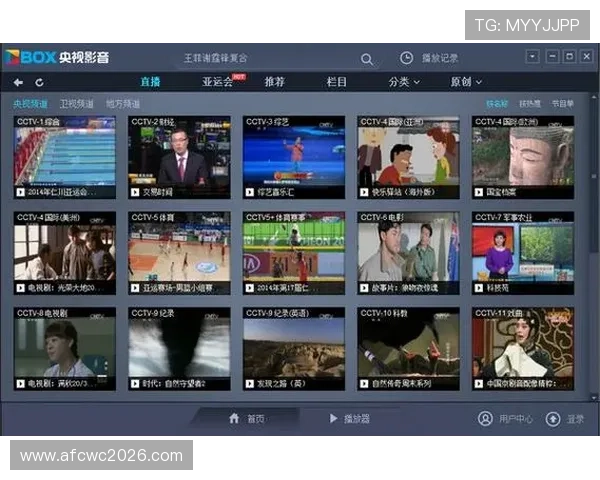This screenshot has height=480, width=600.
Task: Click play icon beside 综艺喜乐汇
Action: 249,192
